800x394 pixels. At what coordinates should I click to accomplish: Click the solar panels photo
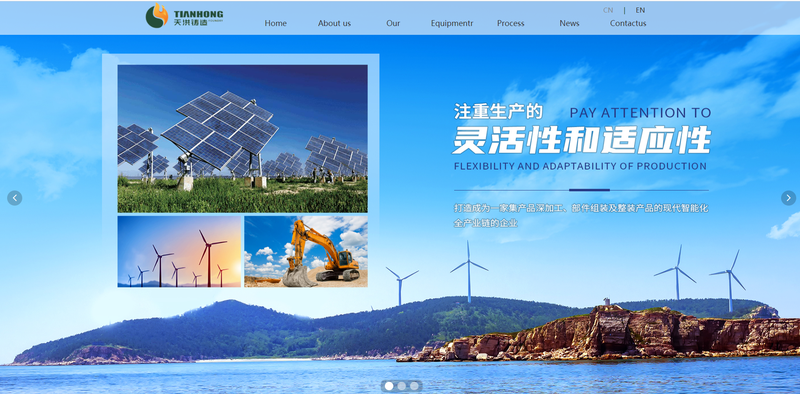click(x=242, y=138)
